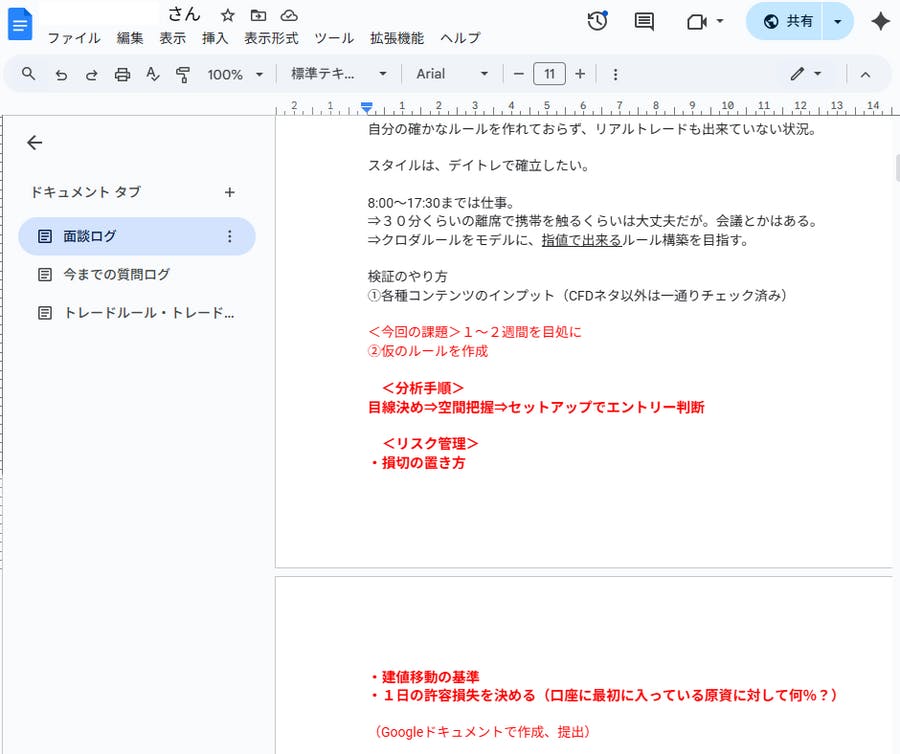Screen dimensions: 900x754
Task: Add a new document tab with plus
Action: coord(229,192)
